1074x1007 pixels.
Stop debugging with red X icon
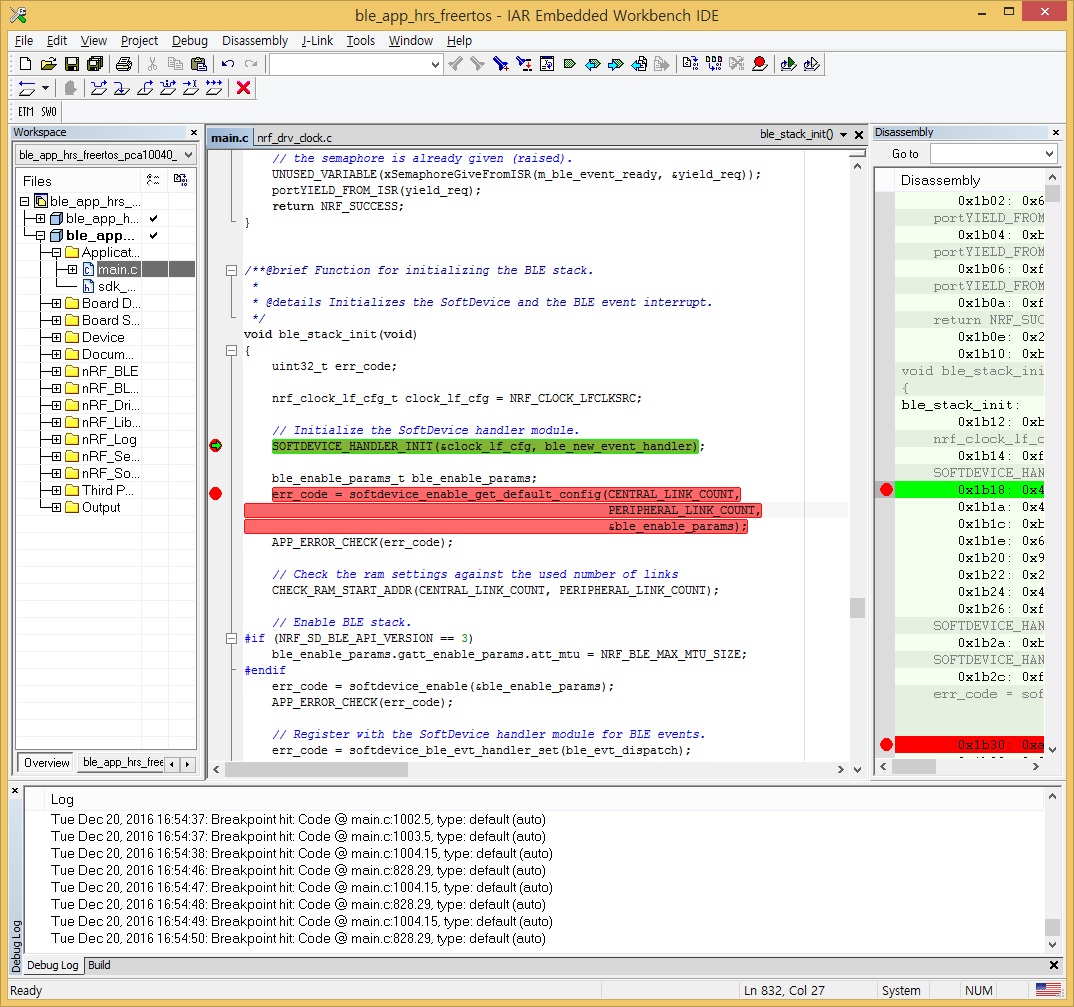[x=243, y=88]
